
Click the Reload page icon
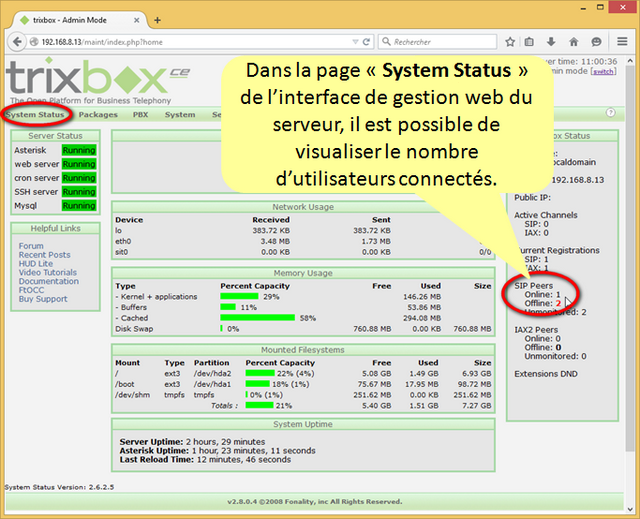[367, 42]
